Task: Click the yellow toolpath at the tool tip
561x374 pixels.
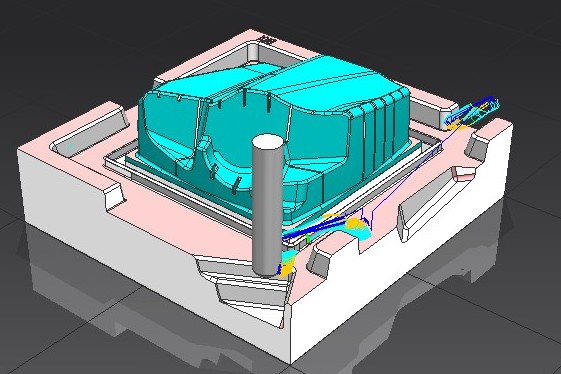Action: point(286,269)
